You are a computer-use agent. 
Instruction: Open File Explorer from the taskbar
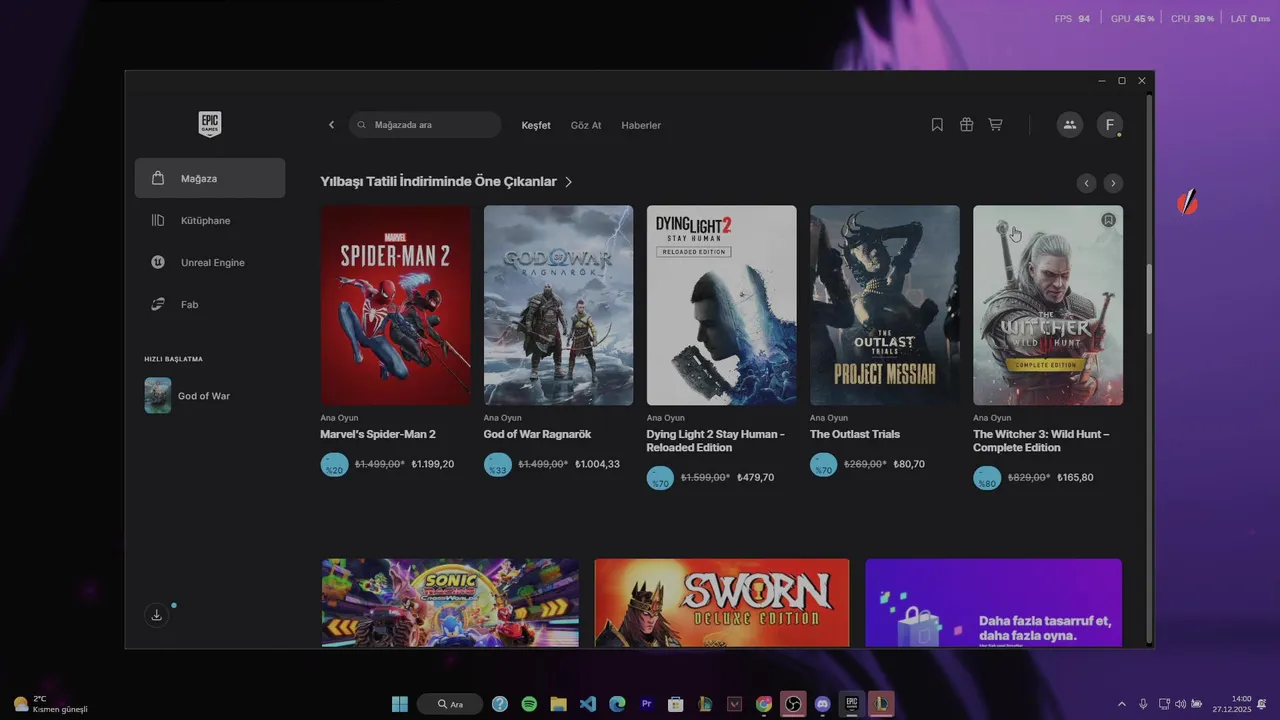(x=558, y=704)
